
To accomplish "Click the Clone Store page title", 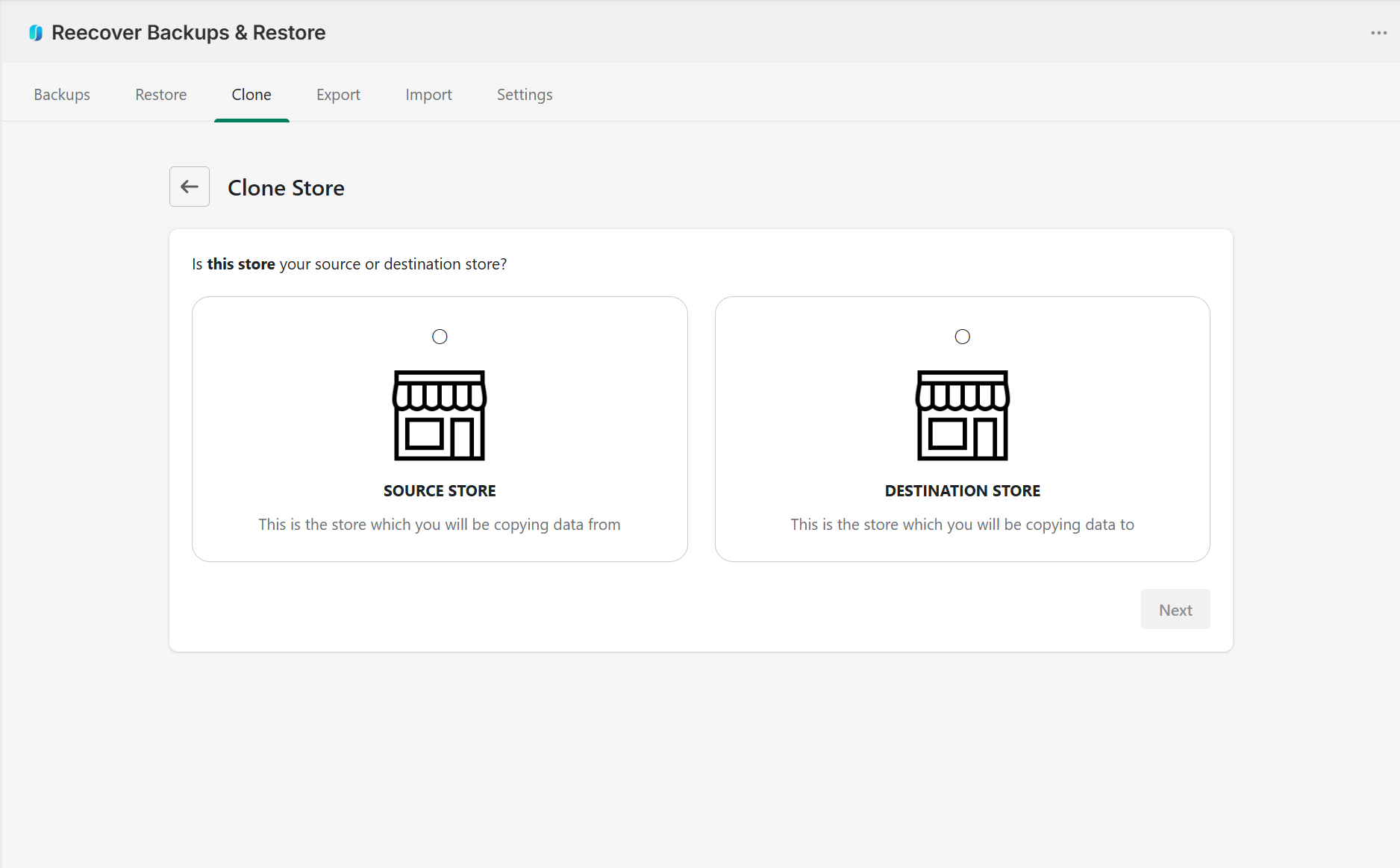I will (286, 187).
